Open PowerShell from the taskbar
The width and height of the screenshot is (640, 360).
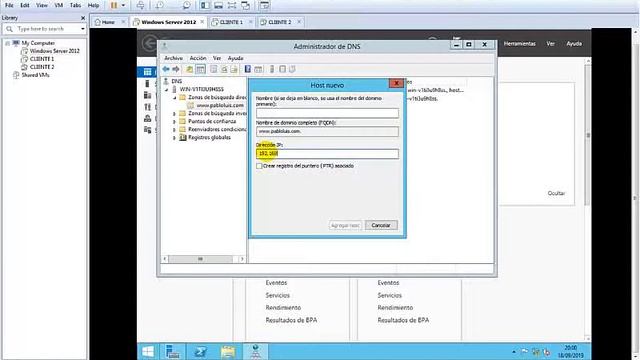(x=200, y=351)
